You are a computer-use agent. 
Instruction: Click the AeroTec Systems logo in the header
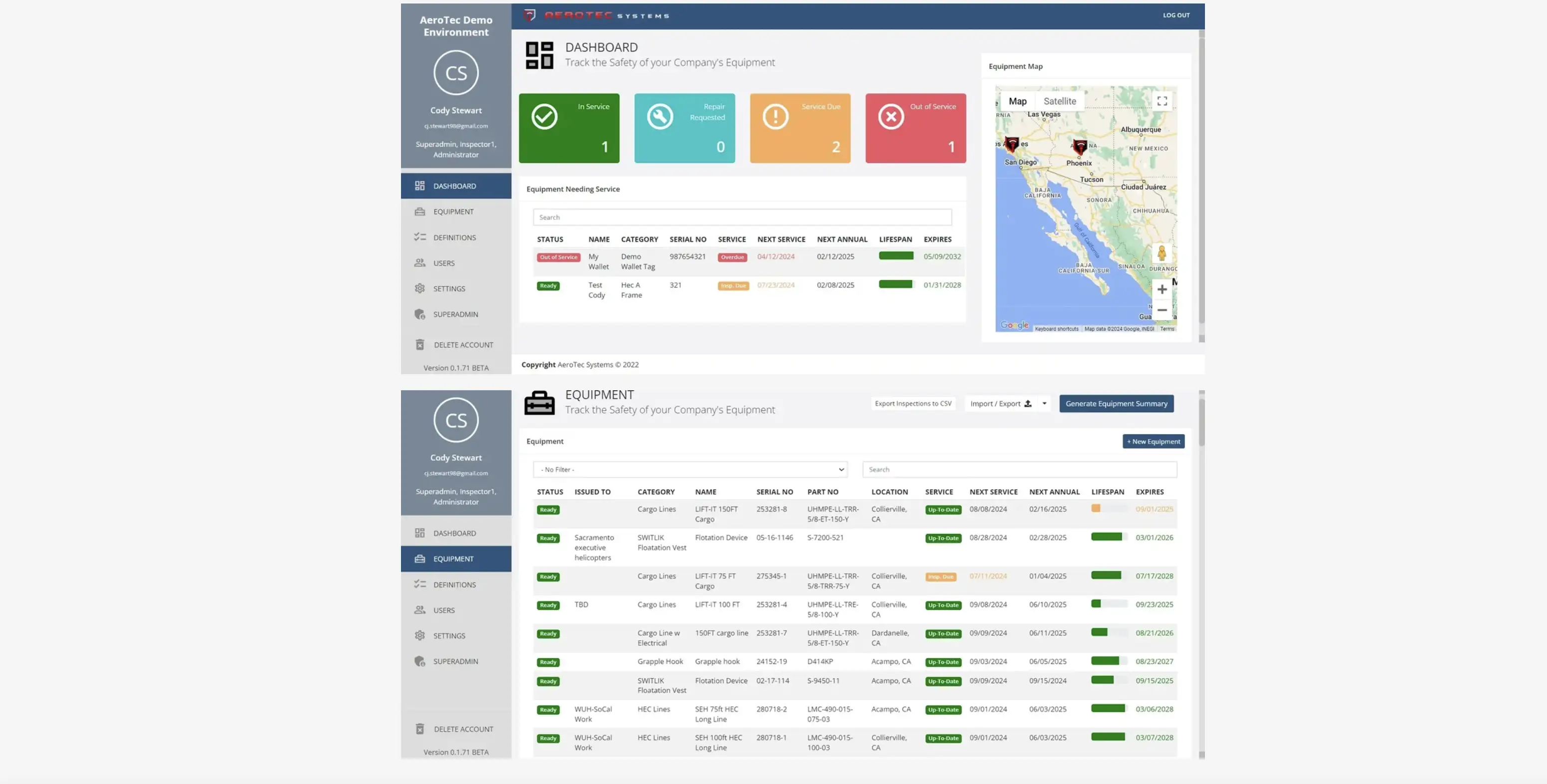(596, 15)
